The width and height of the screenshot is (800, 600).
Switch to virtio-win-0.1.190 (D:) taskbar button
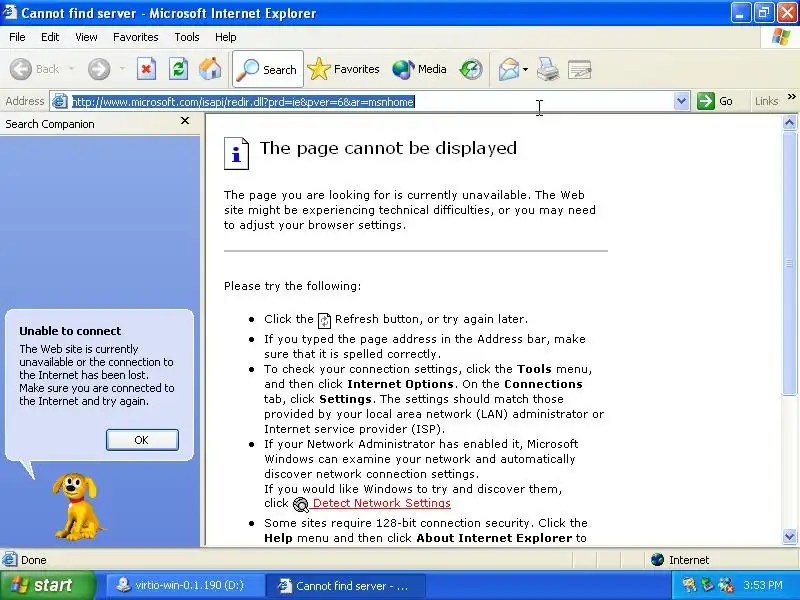[x=184, y=585]
